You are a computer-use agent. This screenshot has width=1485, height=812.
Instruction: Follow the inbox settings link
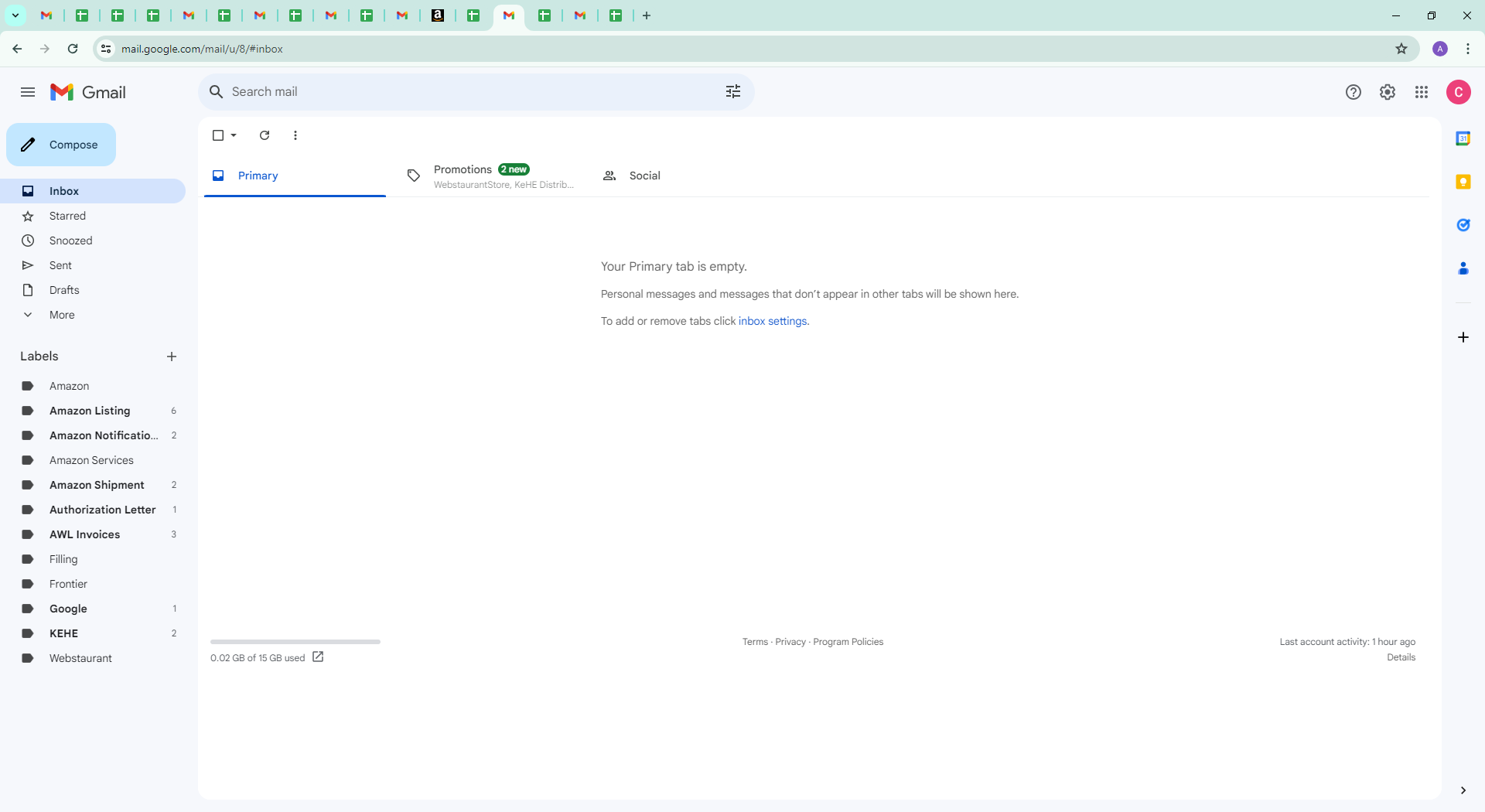pyautogui.click(x=773, y=321)
